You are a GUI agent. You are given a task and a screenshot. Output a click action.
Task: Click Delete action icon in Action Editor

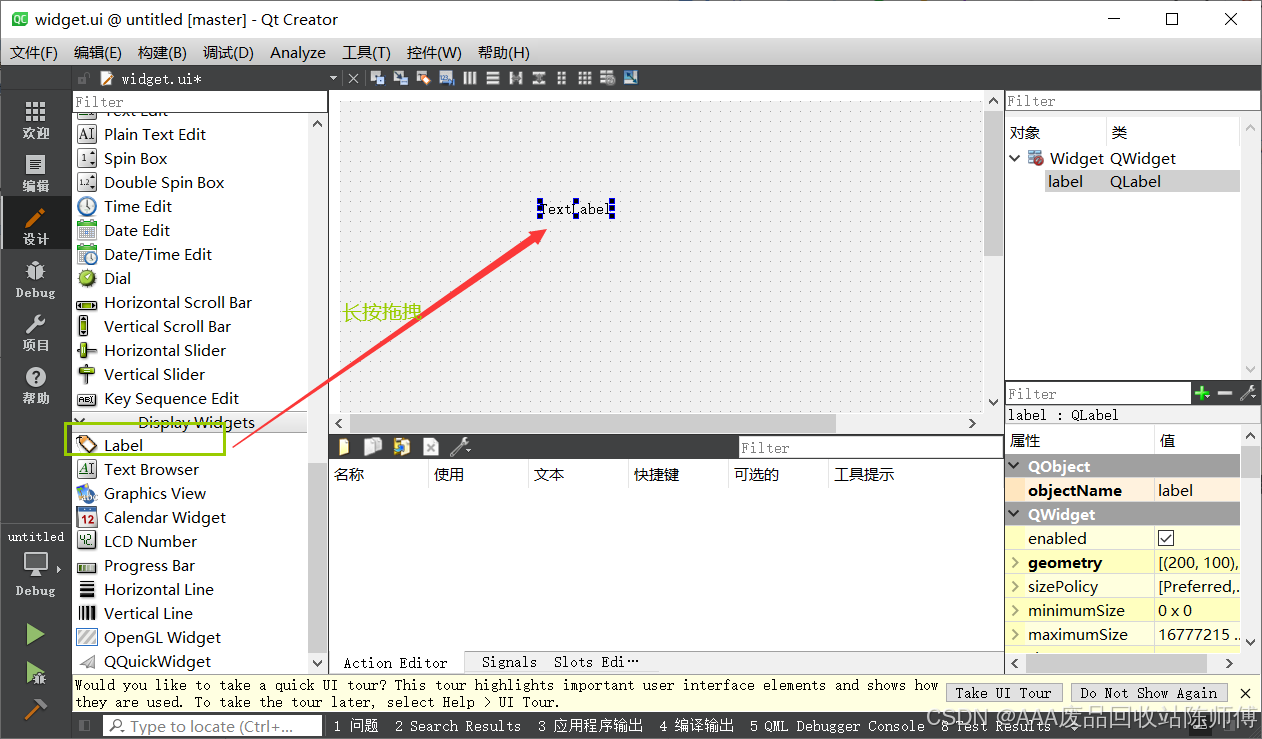click(x=430, y=447)
